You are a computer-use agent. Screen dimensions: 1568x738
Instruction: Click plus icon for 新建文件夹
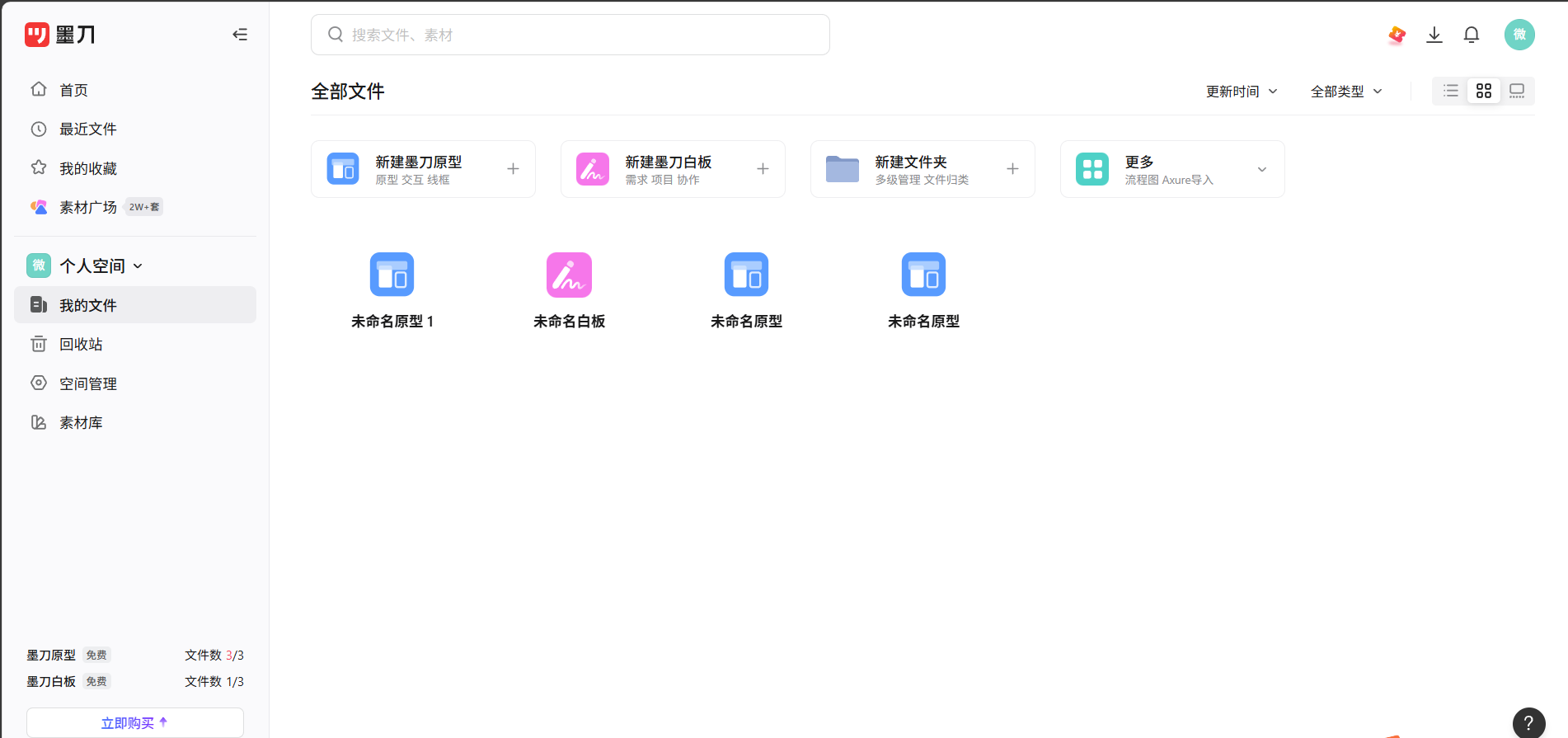[1012, 169]
